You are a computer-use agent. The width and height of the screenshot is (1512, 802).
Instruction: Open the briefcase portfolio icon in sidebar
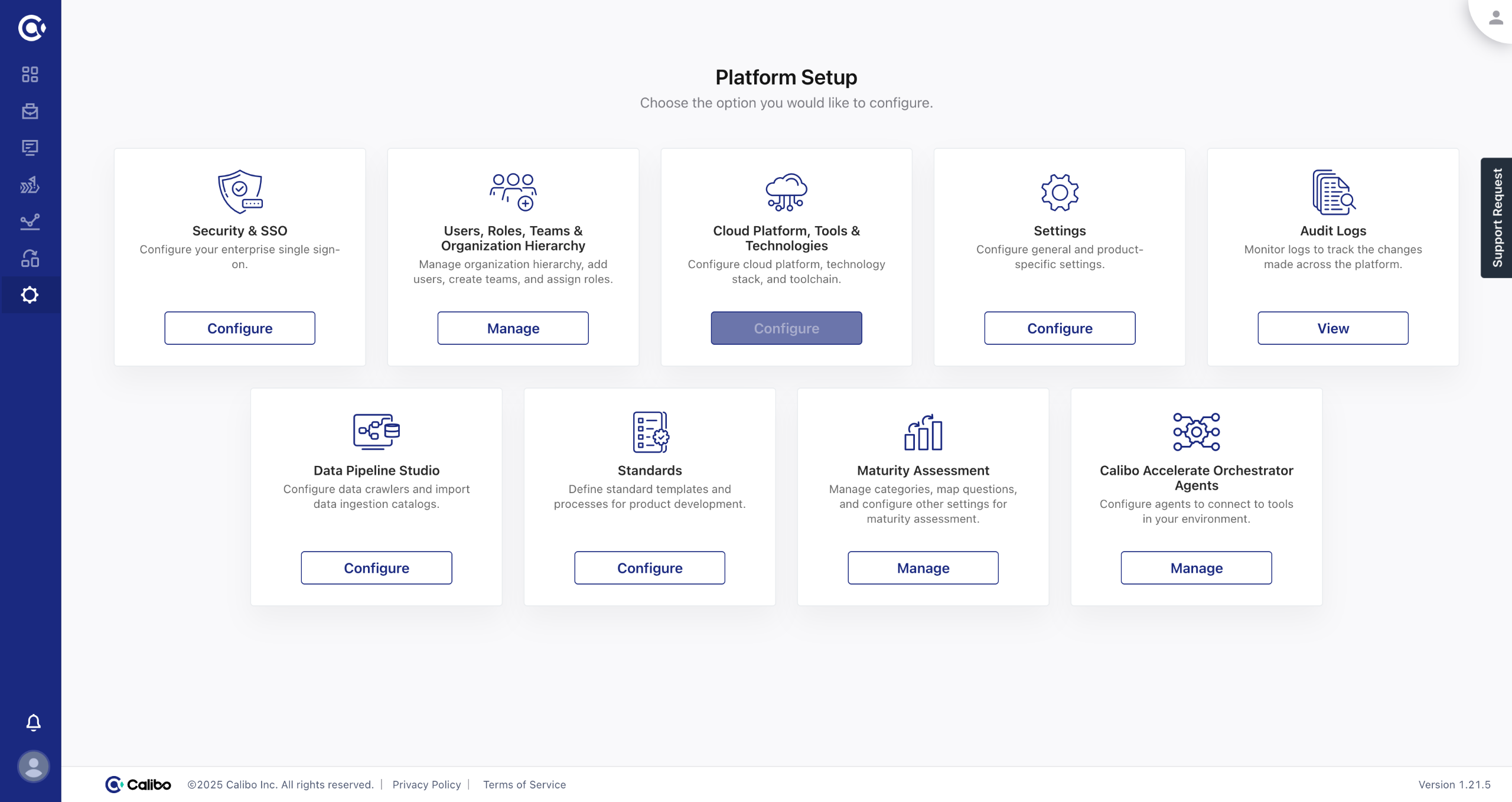(x=30, y=111)
